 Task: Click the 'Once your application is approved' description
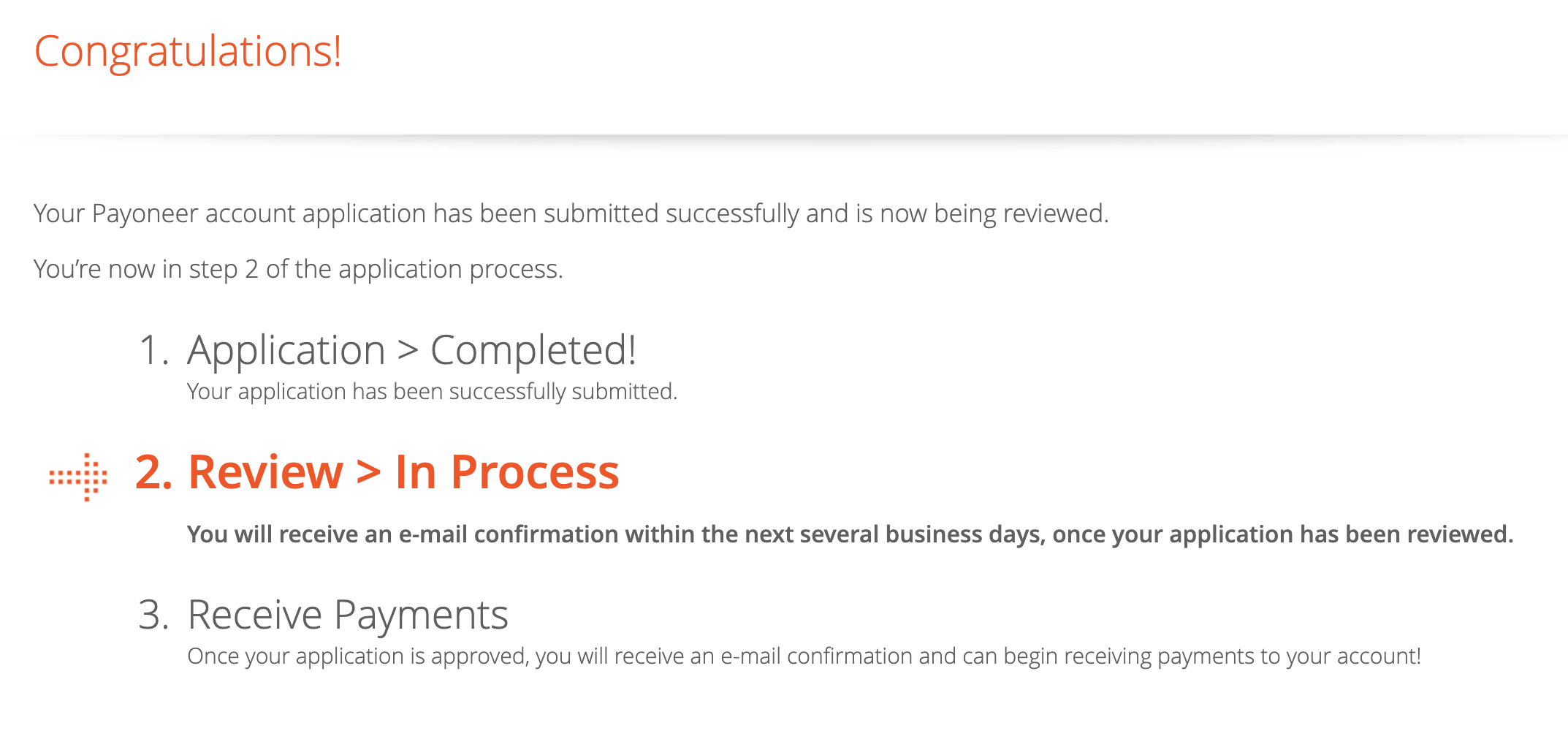click(804, 657)
